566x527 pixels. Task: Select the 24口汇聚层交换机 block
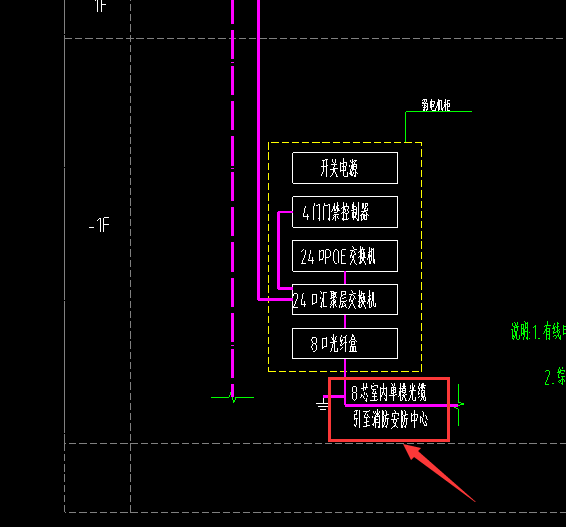345,300
